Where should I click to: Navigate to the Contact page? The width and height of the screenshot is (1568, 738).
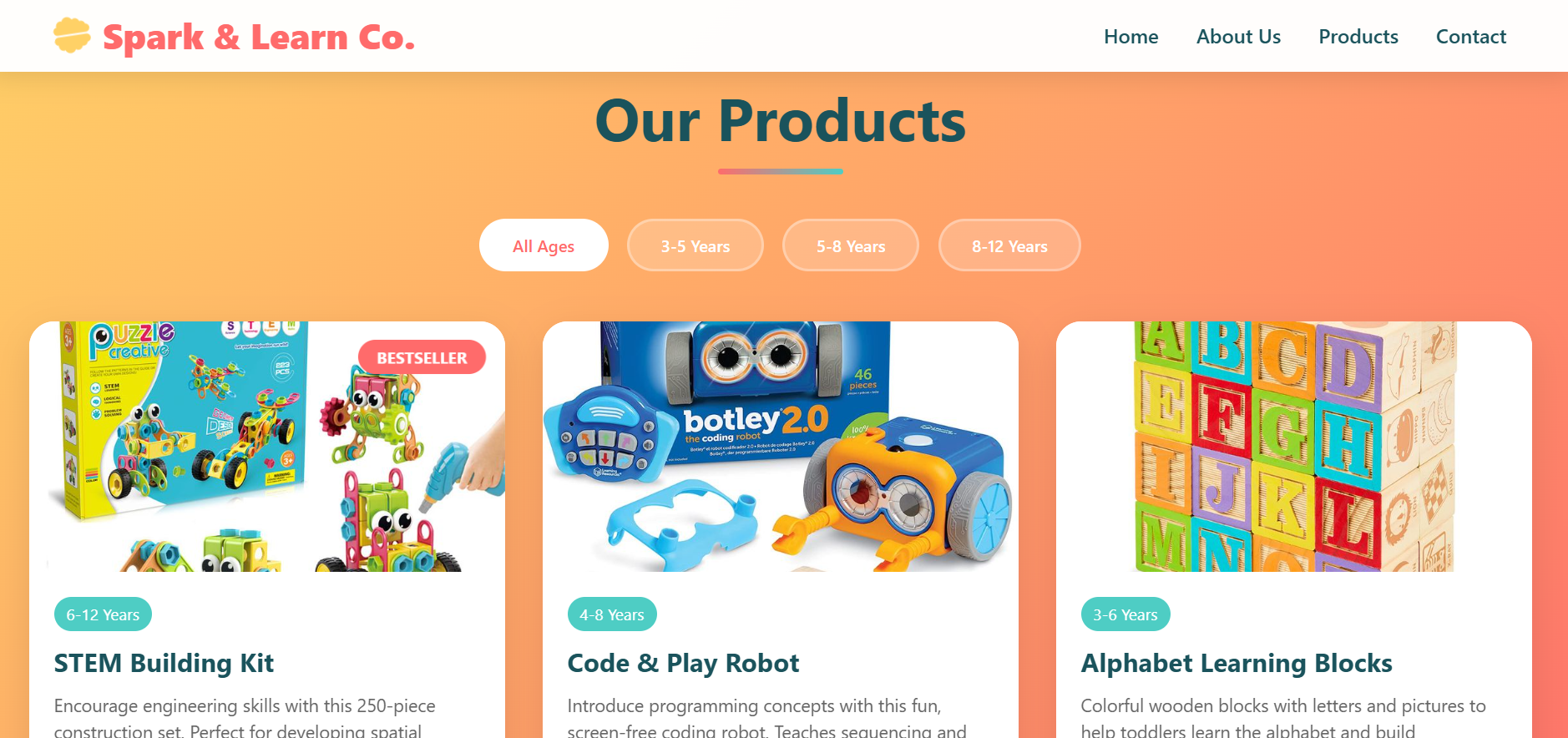1471,37
